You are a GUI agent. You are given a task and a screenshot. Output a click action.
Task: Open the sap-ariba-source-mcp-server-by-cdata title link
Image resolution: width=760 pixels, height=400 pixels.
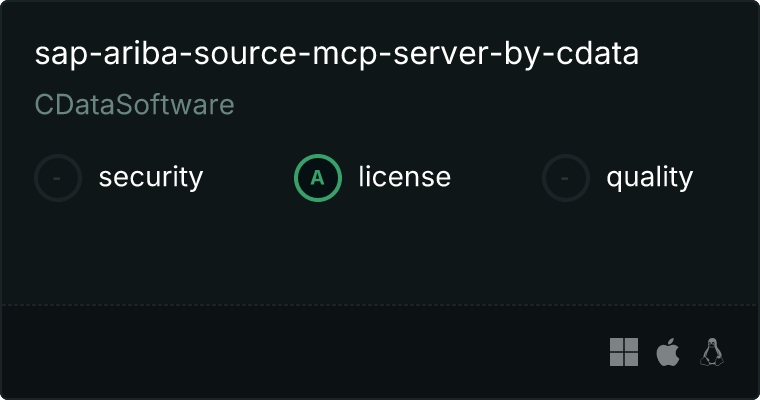click(336, 54)
